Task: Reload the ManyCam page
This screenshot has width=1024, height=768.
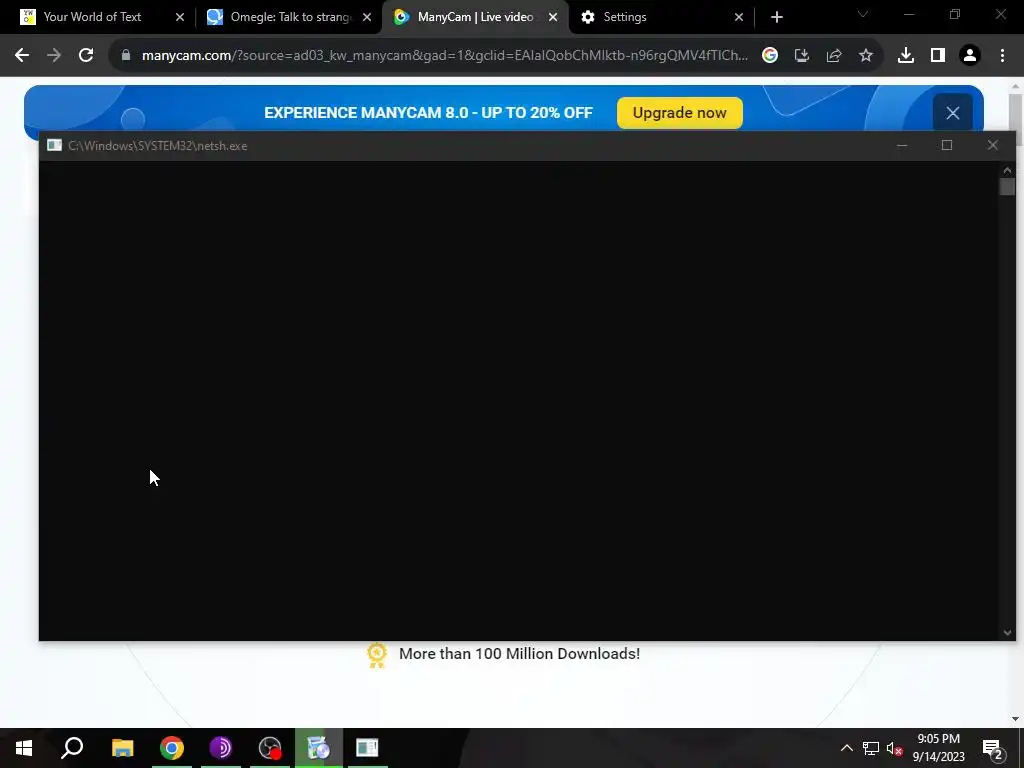Action: (x=86, y=56)
